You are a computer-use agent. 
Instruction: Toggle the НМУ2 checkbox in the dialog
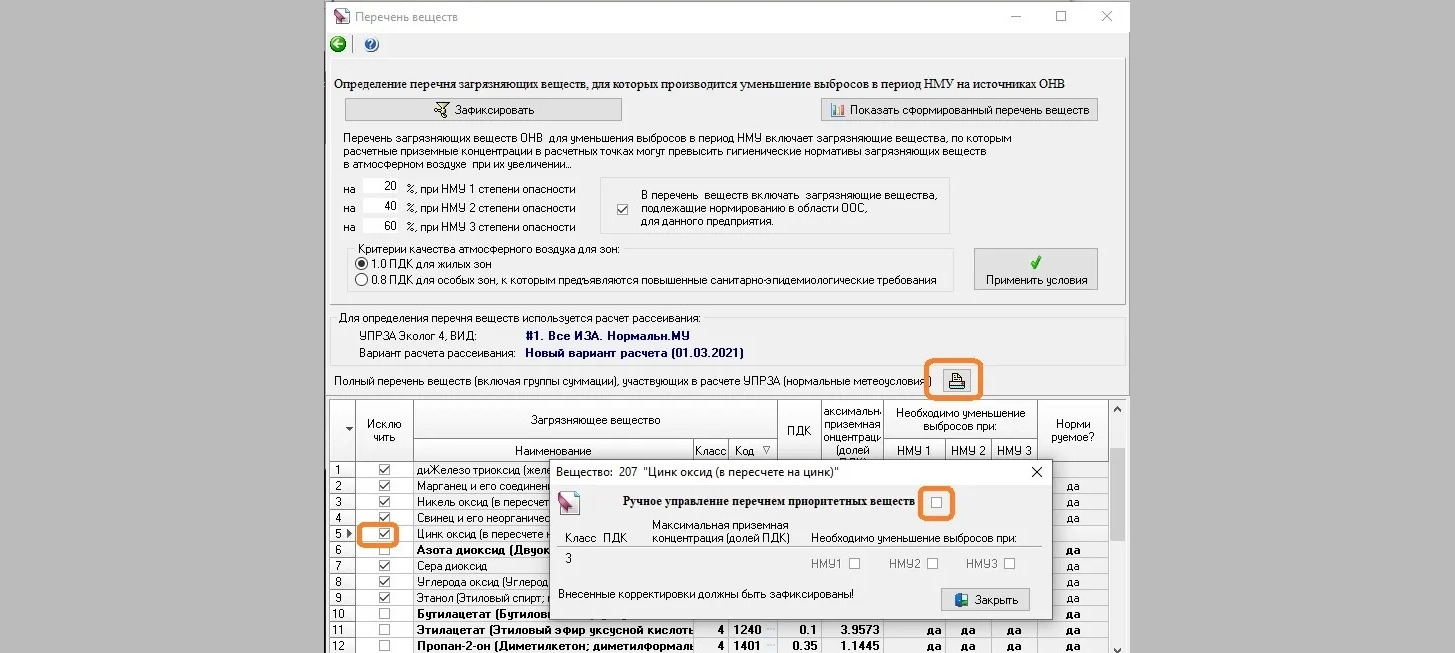932,564
